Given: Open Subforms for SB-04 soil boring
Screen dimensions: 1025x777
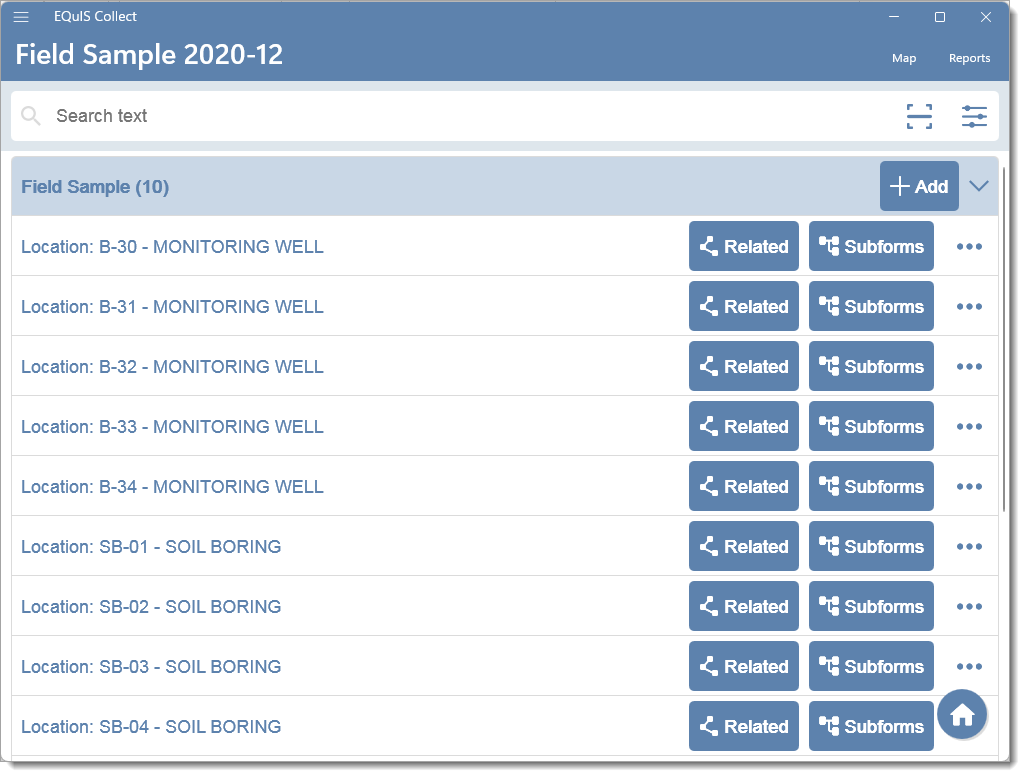Looking at the screenshot, I should (x=871, y=727).
